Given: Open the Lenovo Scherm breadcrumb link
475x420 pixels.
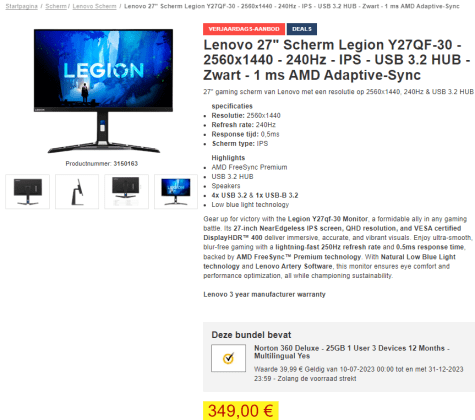Looking at the screenshot, I should pyautogui.click(x=94, y=6).
